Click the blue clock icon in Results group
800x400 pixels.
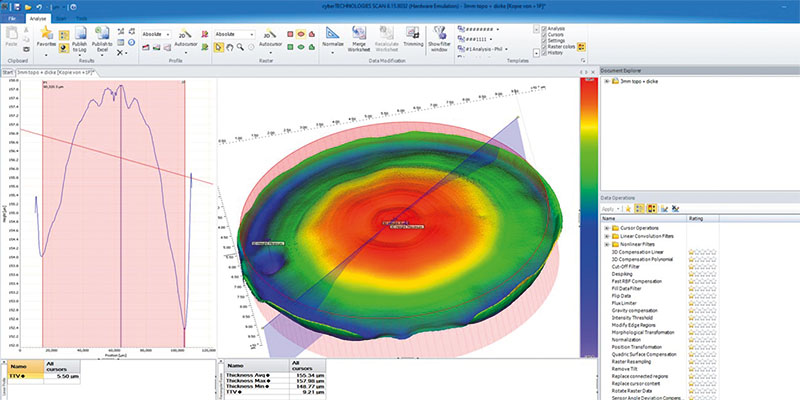coord(132,42)
